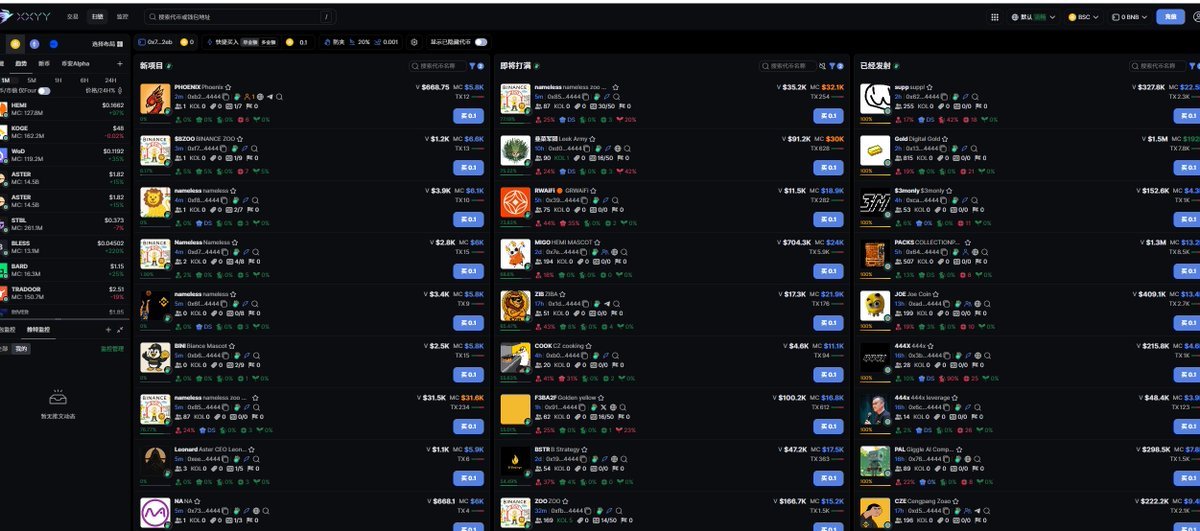Viewport: 1200px width, 531px height.
Task: Open the 防夹 anti-MEV option
Action: (335, 42)
